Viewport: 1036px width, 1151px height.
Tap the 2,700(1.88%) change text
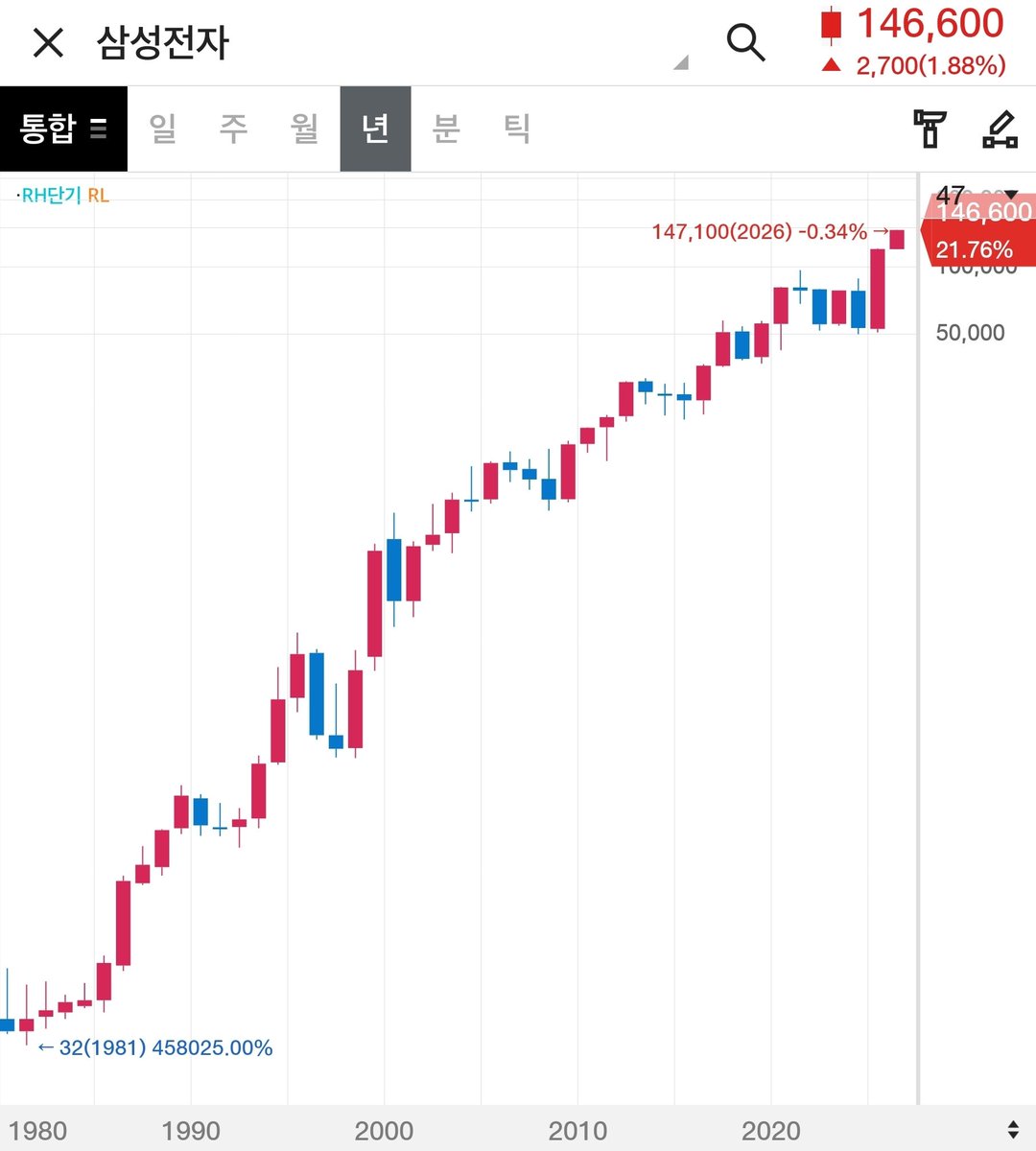coord(930,65)
